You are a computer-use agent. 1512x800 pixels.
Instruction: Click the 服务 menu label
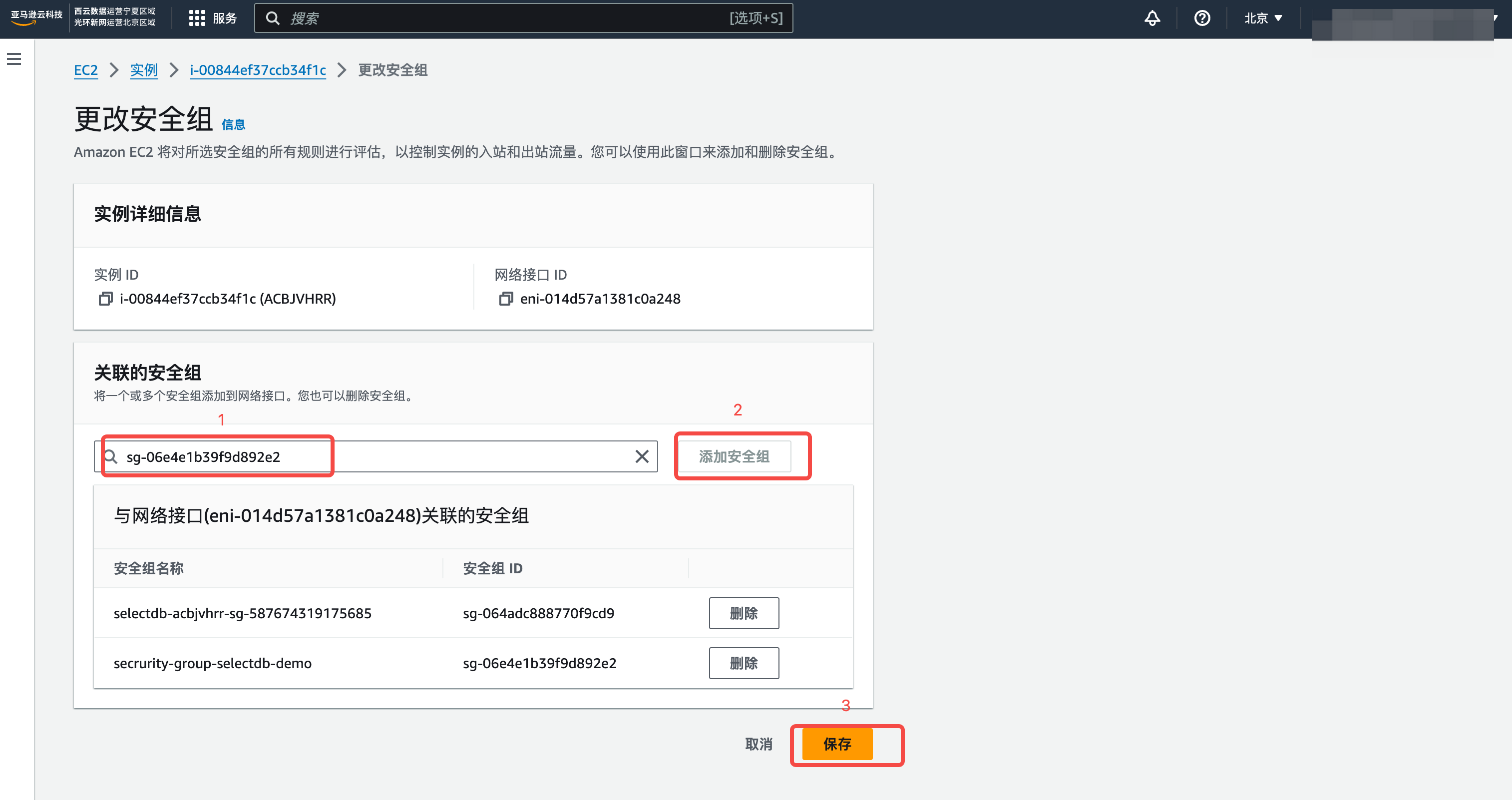click(x=225, y=18)
